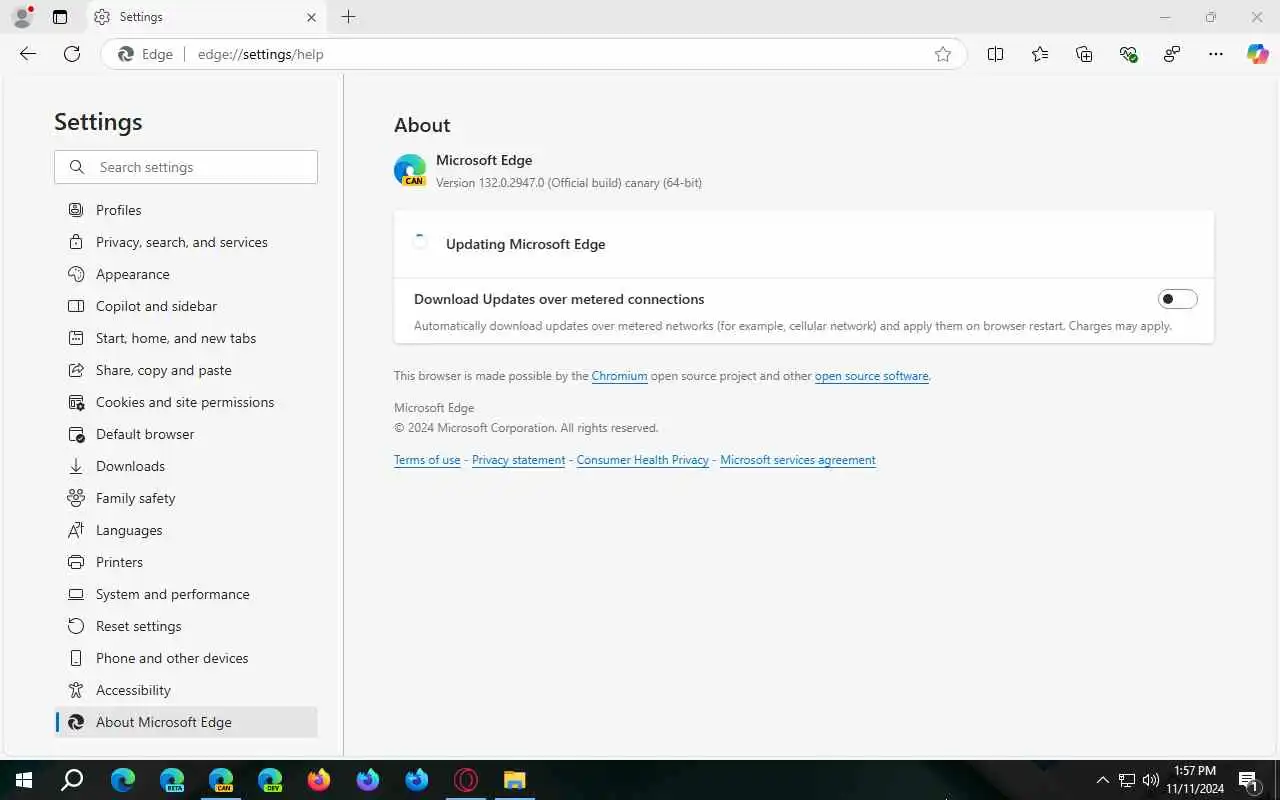The image size is (1280, 800).
Task: Open the profile avatar icon
Action: coord(22,17)
